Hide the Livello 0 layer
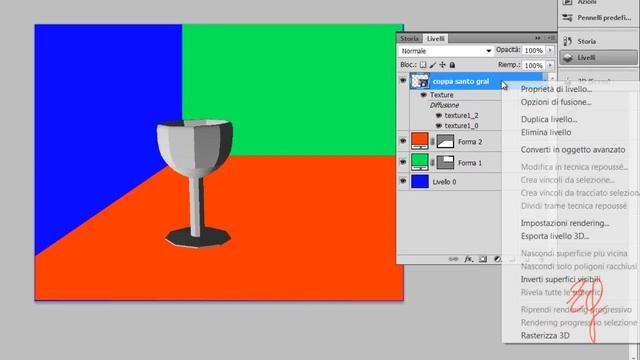 (x=403, y=182)
